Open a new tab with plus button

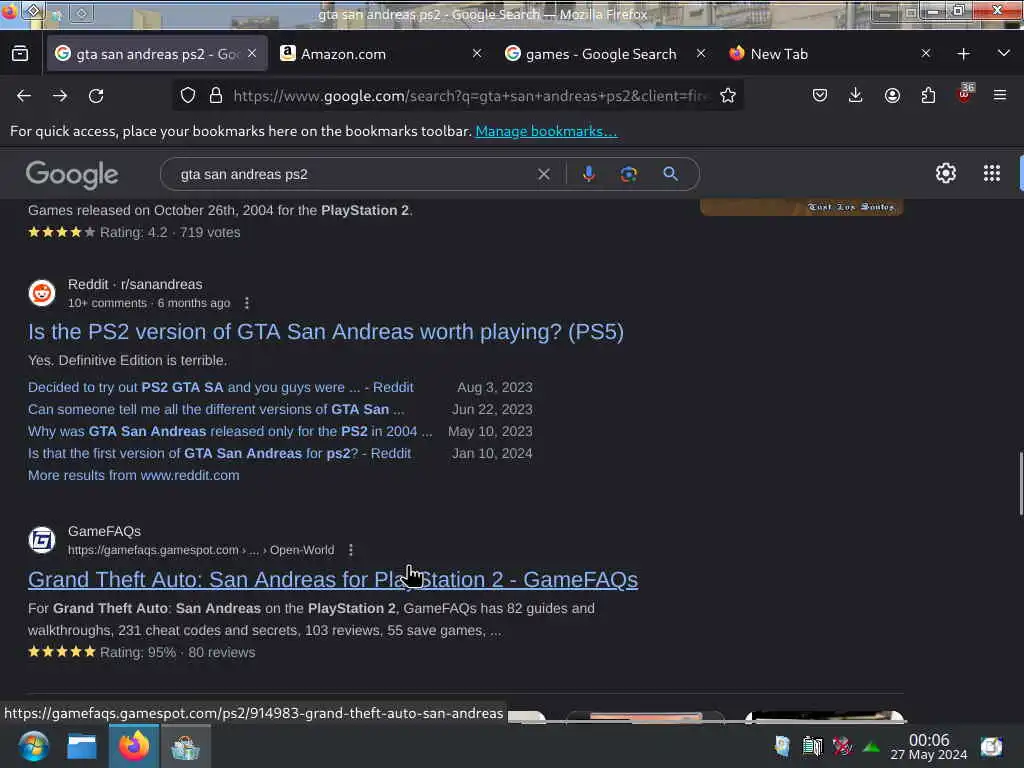(x=963, y=54)
